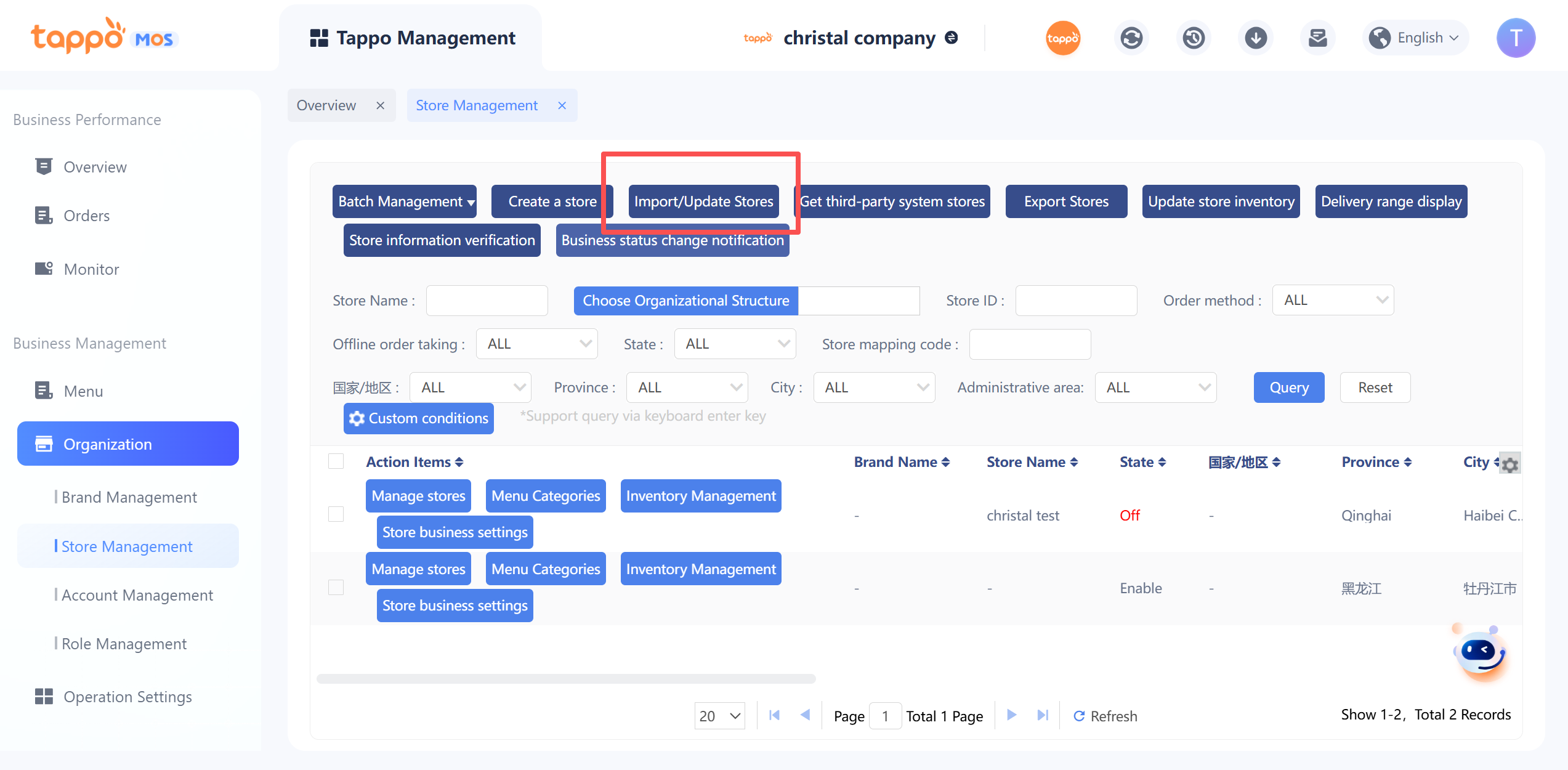The width and height of the screenshot is (1568, 770).
Task: Open the messages inbox icon
Action: pos(1317,38)
